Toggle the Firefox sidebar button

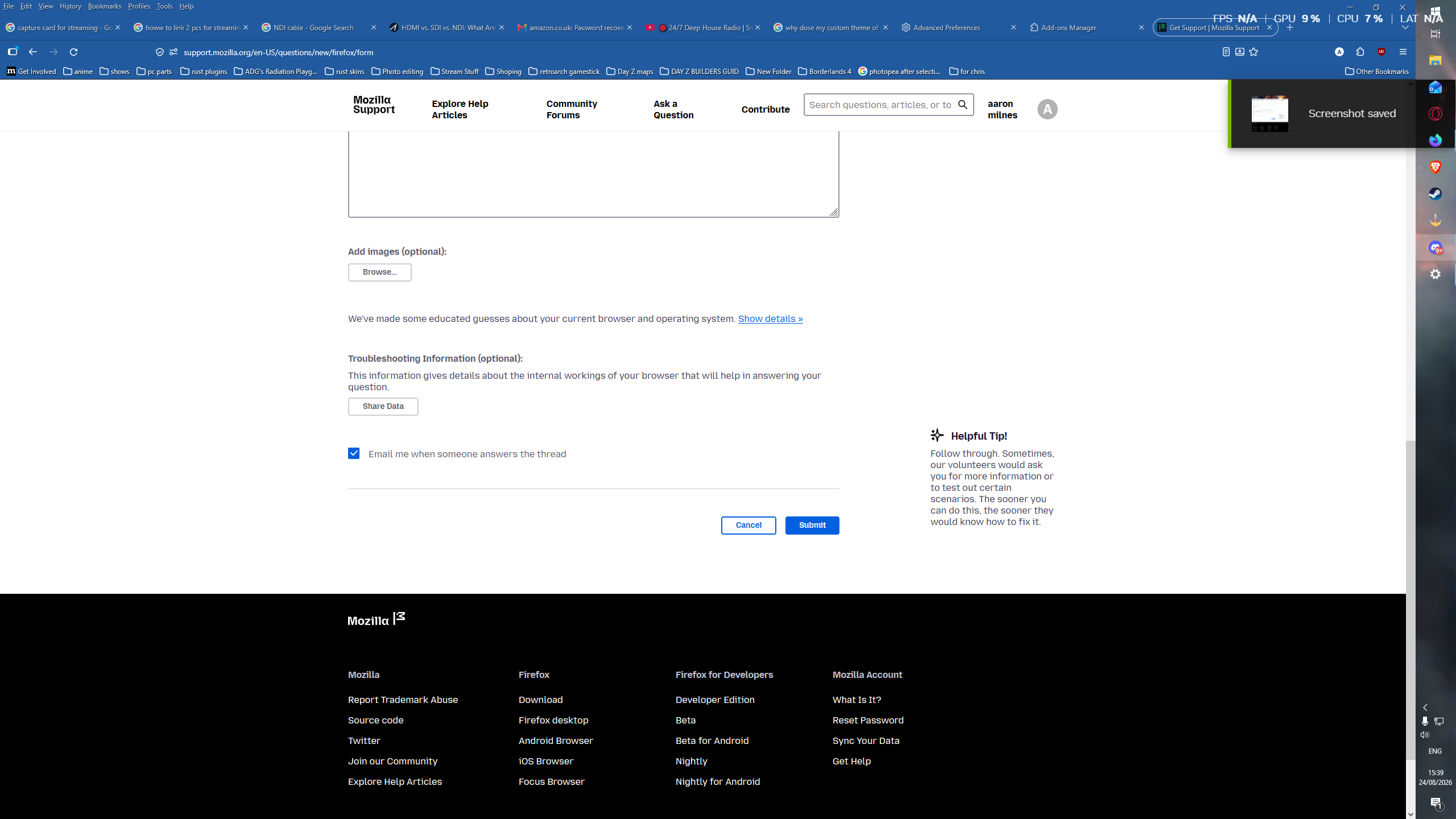[13, 52]
